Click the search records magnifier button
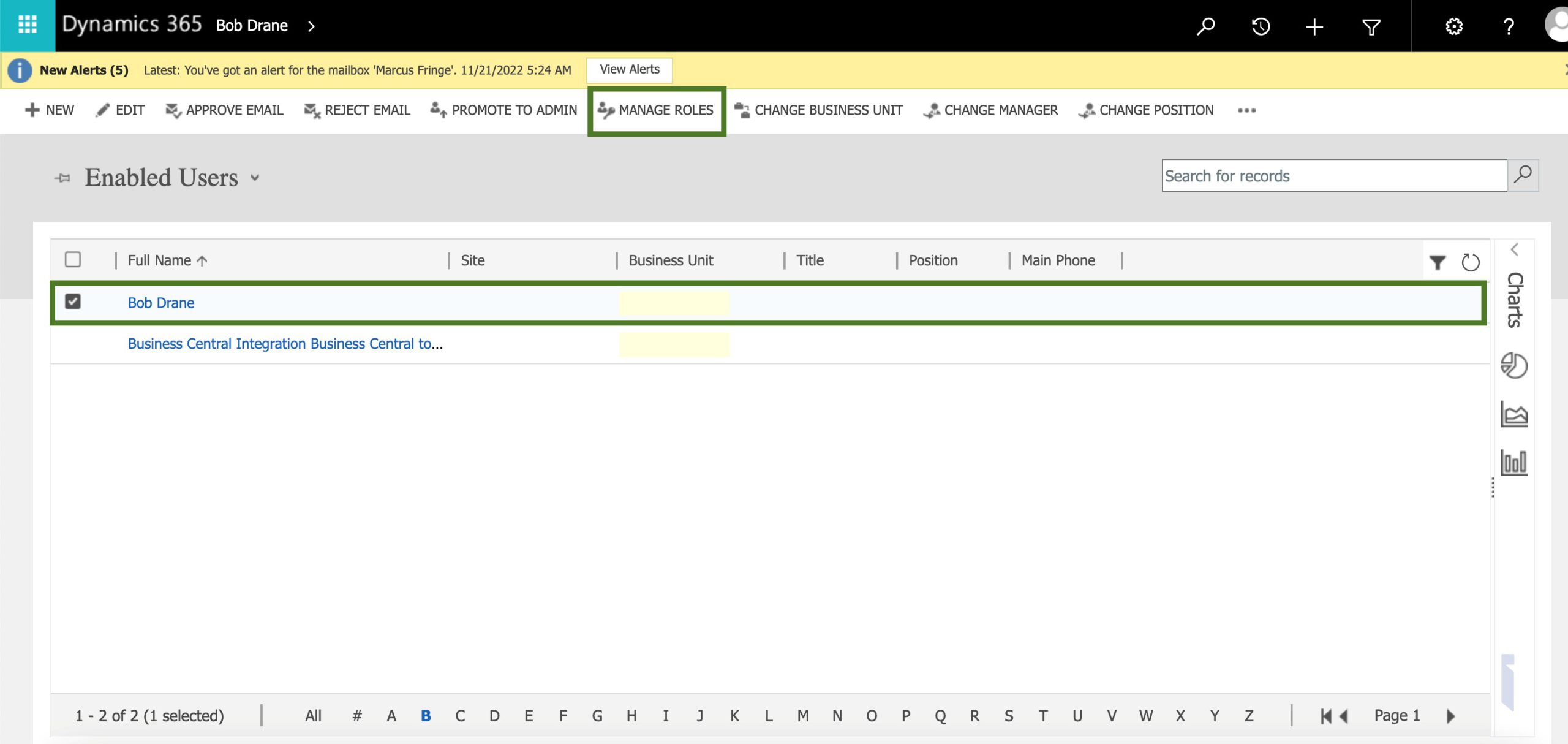Viewport: 1568px width, 744px height. pyautogui.click(x=1523, y=175)
